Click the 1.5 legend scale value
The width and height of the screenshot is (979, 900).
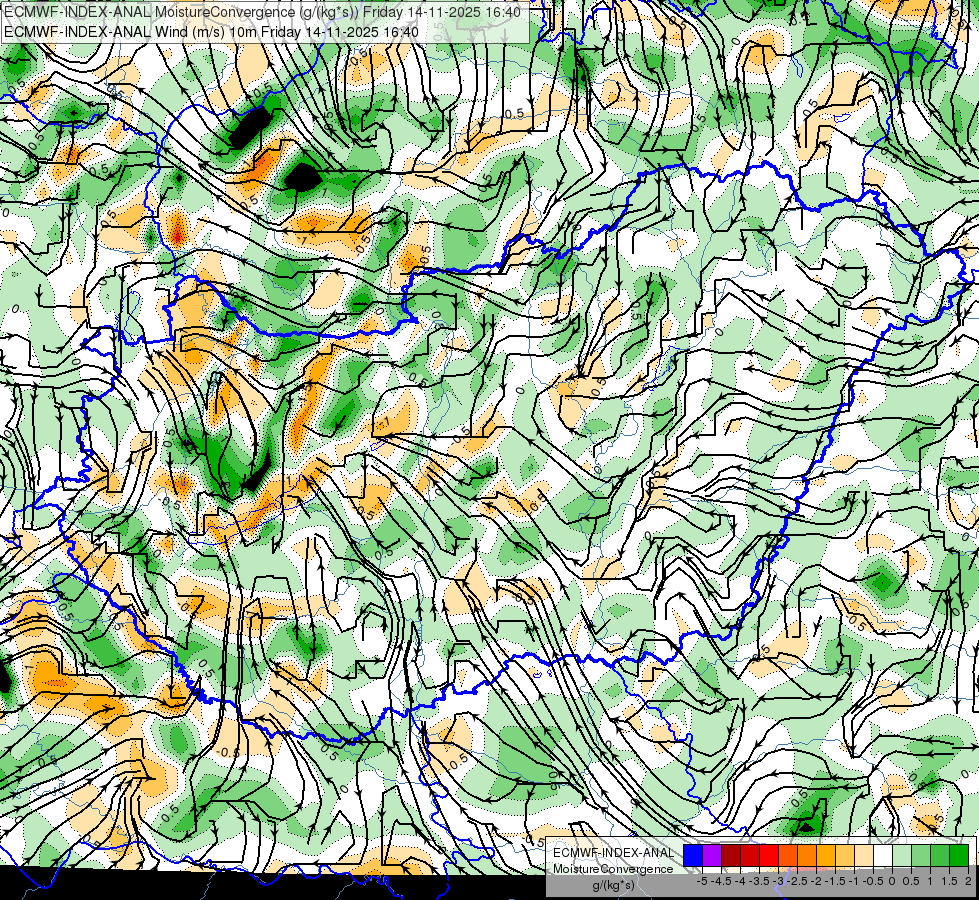point(949,881)
